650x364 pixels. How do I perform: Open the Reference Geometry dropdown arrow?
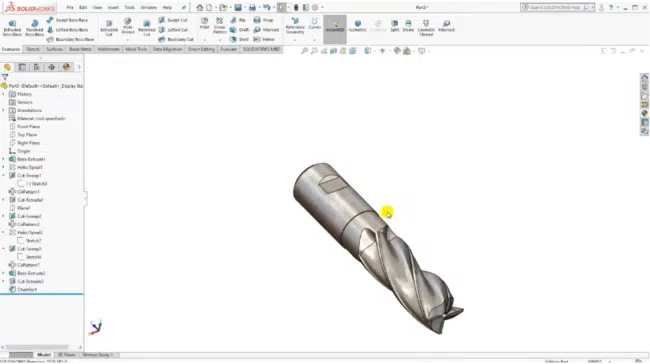295,40
